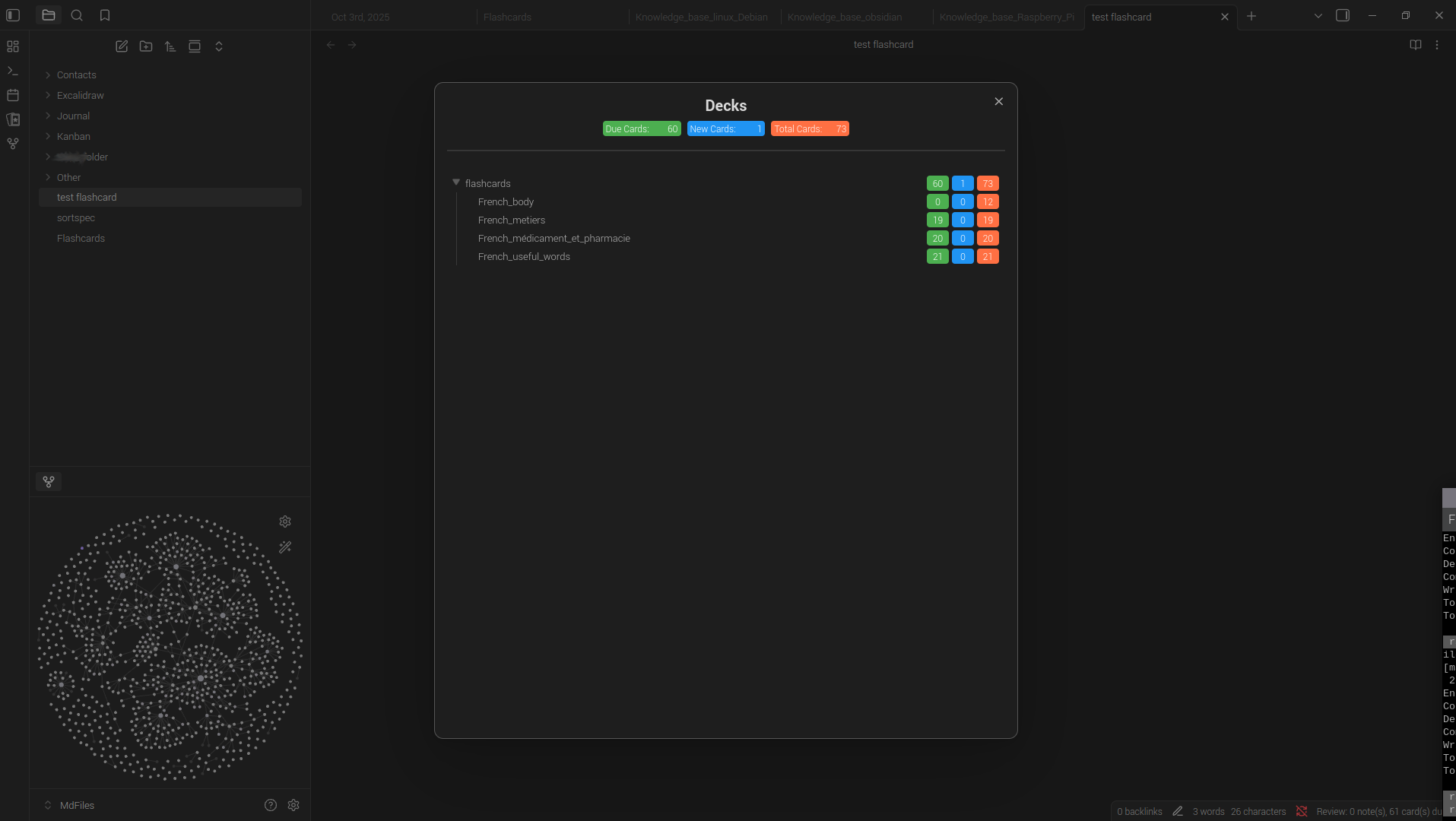
Task: Click the orange Total Cards badge
Action: (810, 128)
